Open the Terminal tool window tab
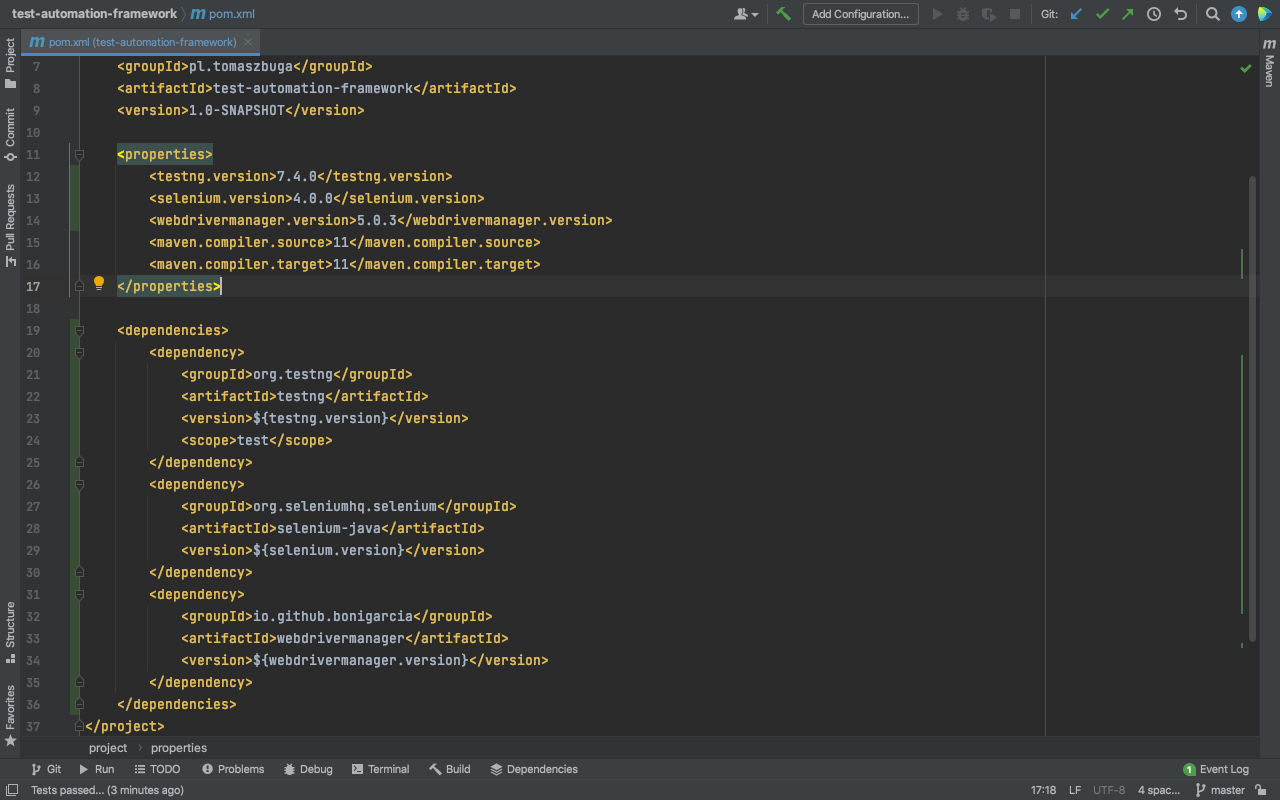 coord(380,769)
